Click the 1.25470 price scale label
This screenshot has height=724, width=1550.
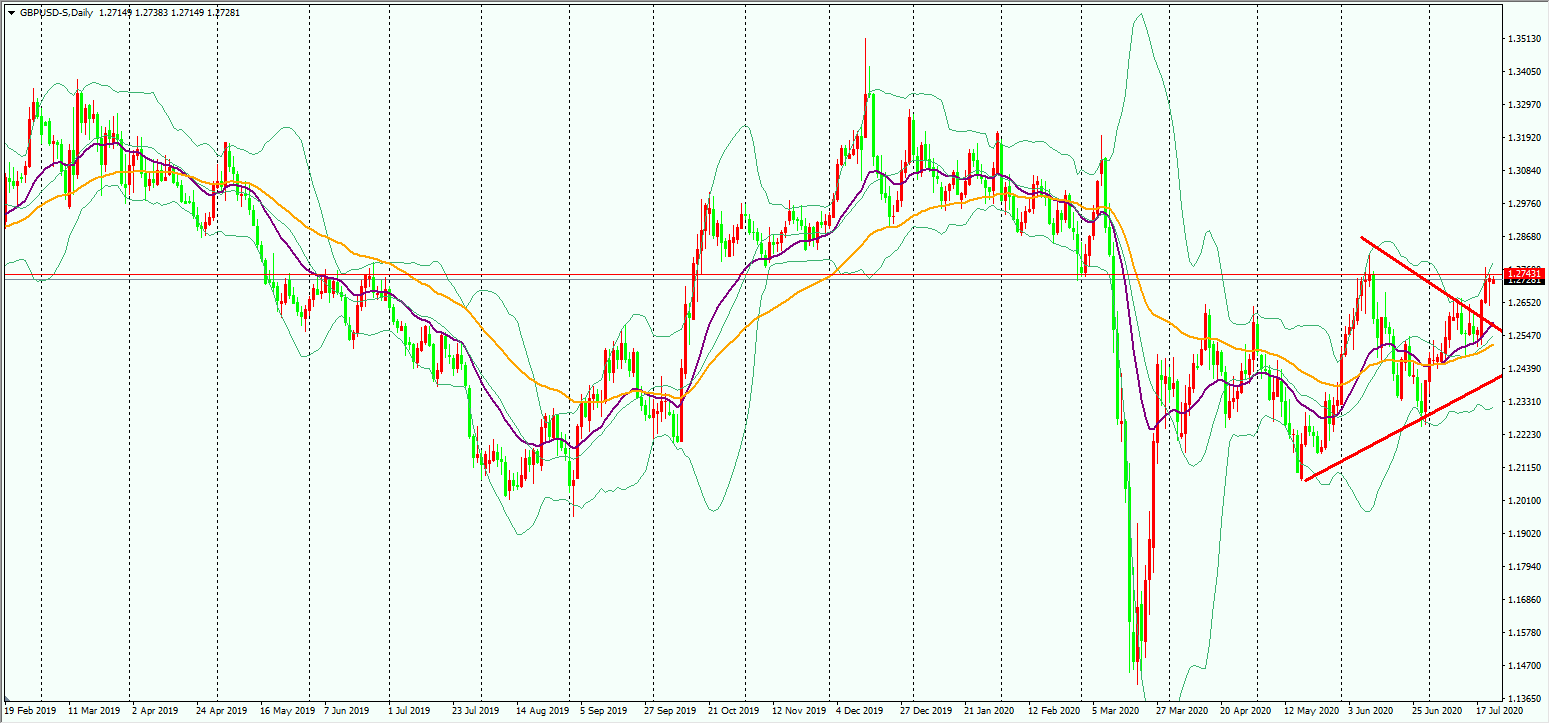[x=1523, y=336]
